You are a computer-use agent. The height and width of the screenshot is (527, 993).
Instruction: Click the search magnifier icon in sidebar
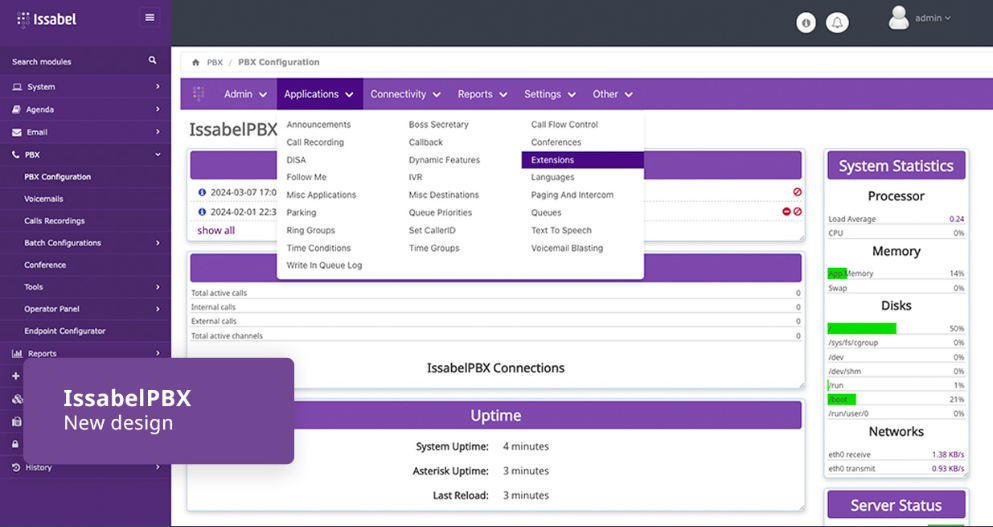click(x=153, y=61)
